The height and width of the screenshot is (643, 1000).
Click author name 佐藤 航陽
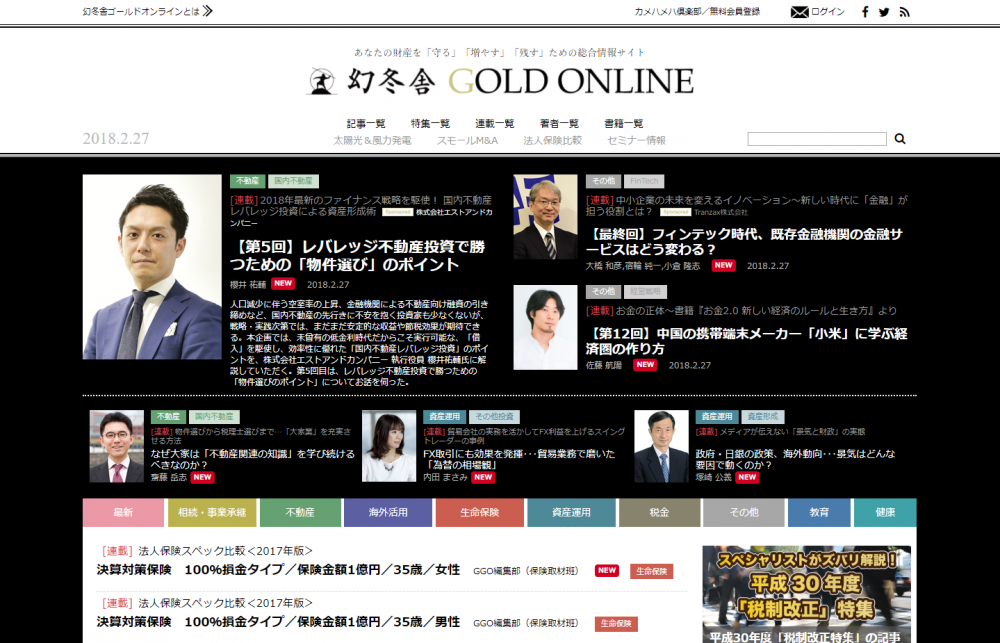click(x=603, y=366)
